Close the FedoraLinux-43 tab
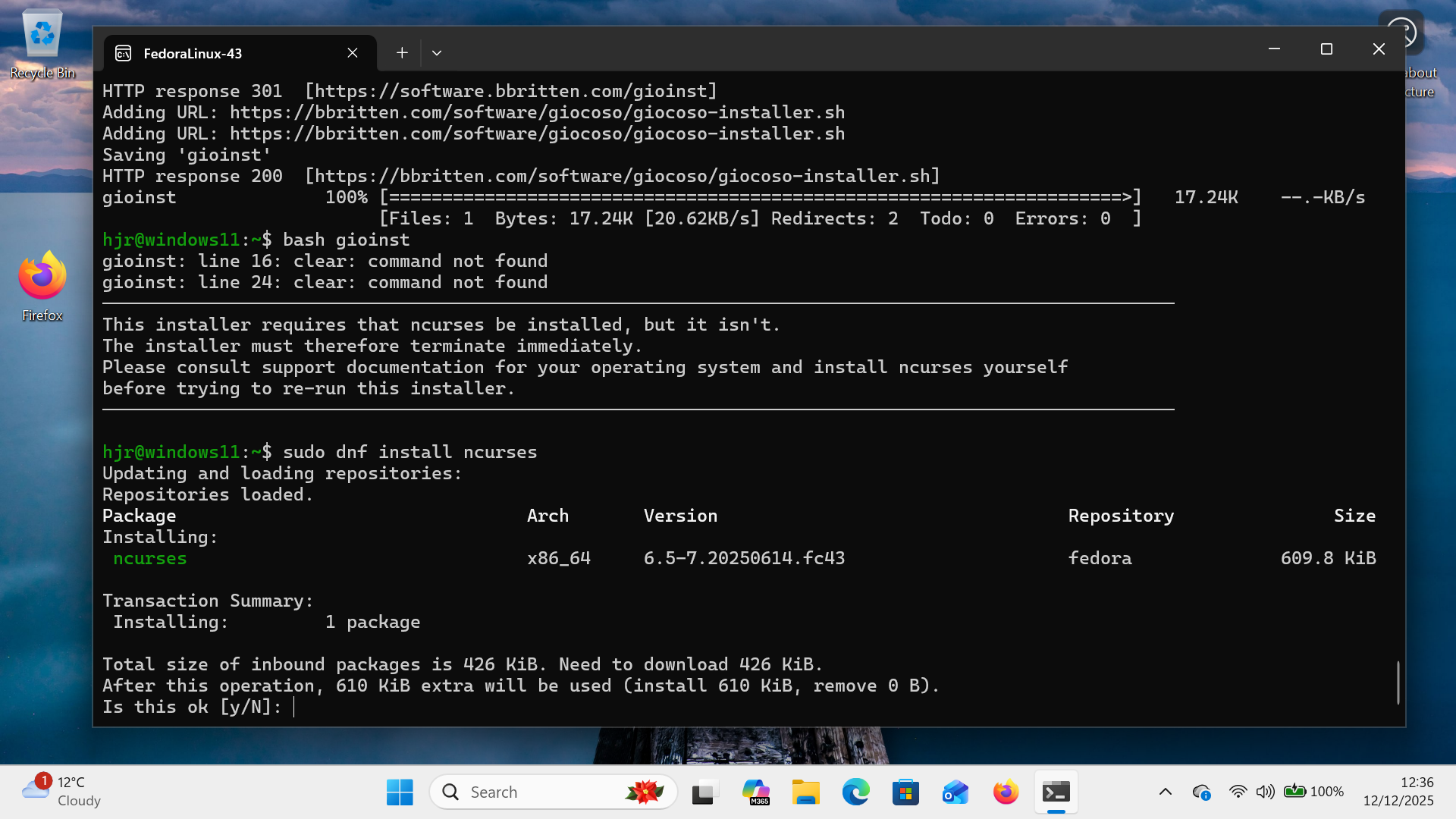Screen dimensions: 1456x819 (x=353, y=53)
